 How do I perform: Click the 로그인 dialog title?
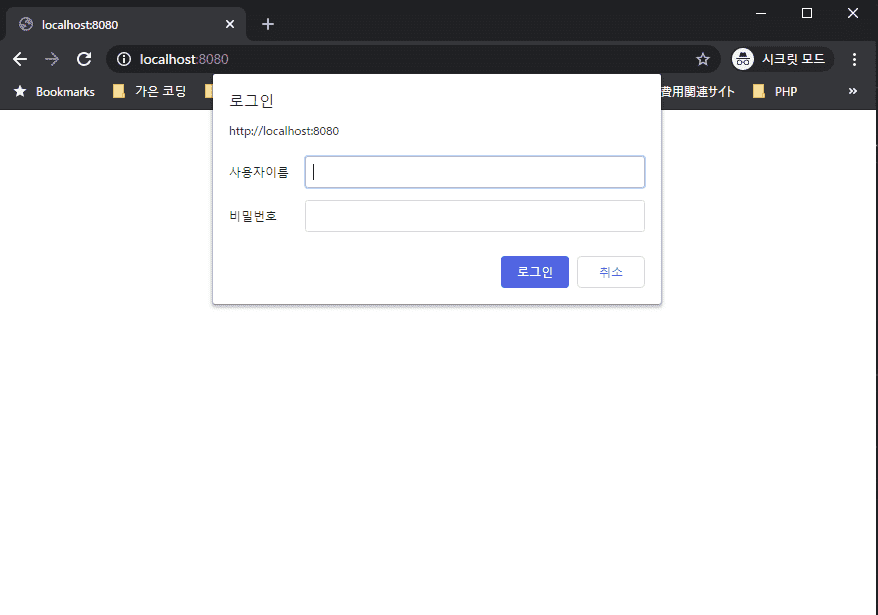251,101
